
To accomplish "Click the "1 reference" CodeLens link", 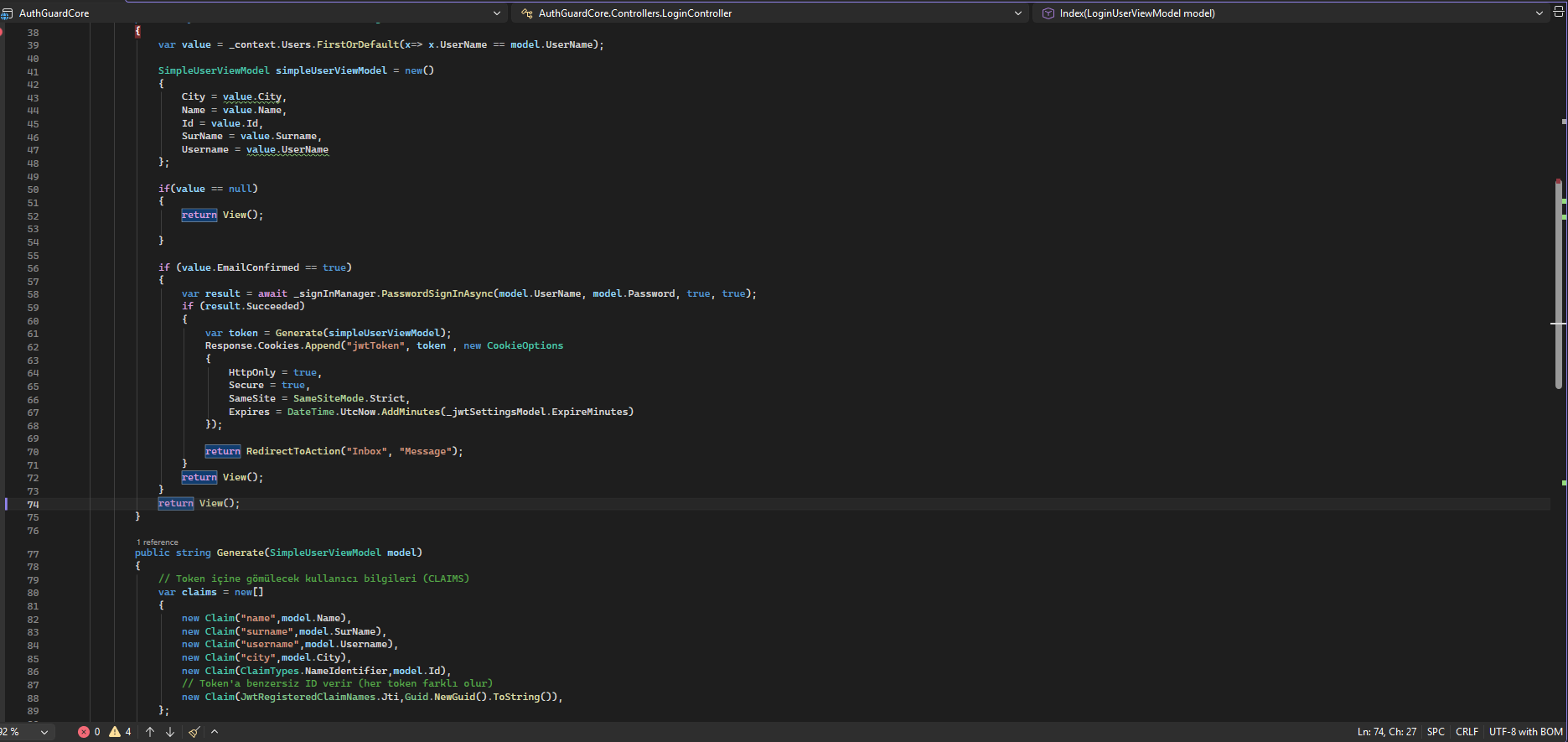I will [158, 542].
